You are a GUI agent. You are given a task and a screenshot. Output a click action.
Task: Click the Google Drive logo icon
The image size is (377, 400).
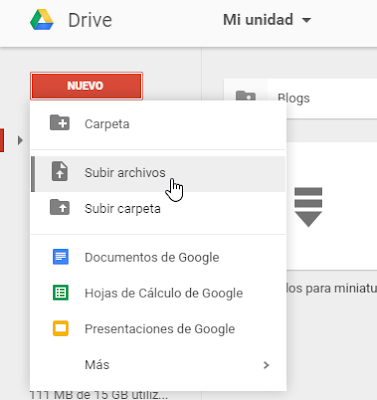[x=42, y=20]
